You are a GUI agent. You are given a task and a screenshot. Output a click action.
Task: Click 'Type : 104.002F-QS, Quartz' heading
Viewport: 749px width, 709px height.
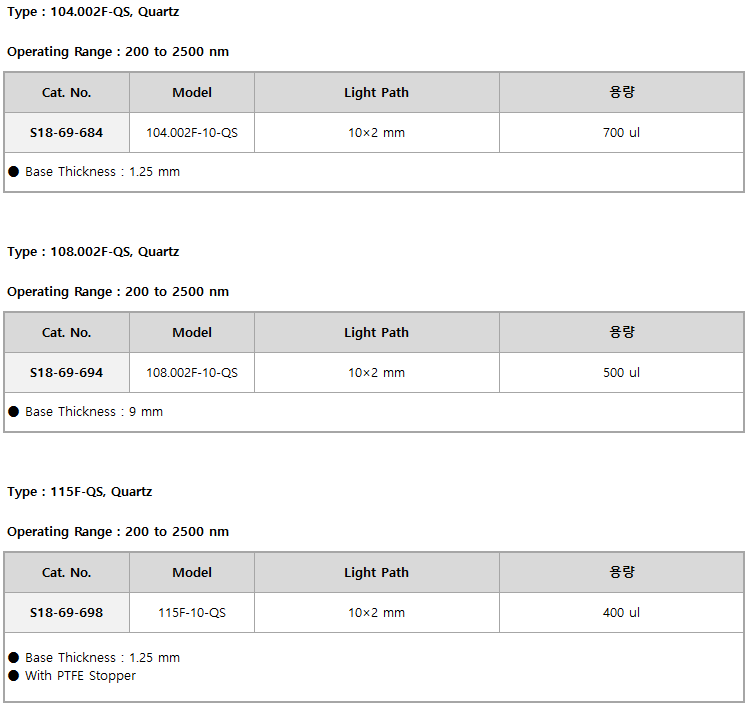(93, 12)
